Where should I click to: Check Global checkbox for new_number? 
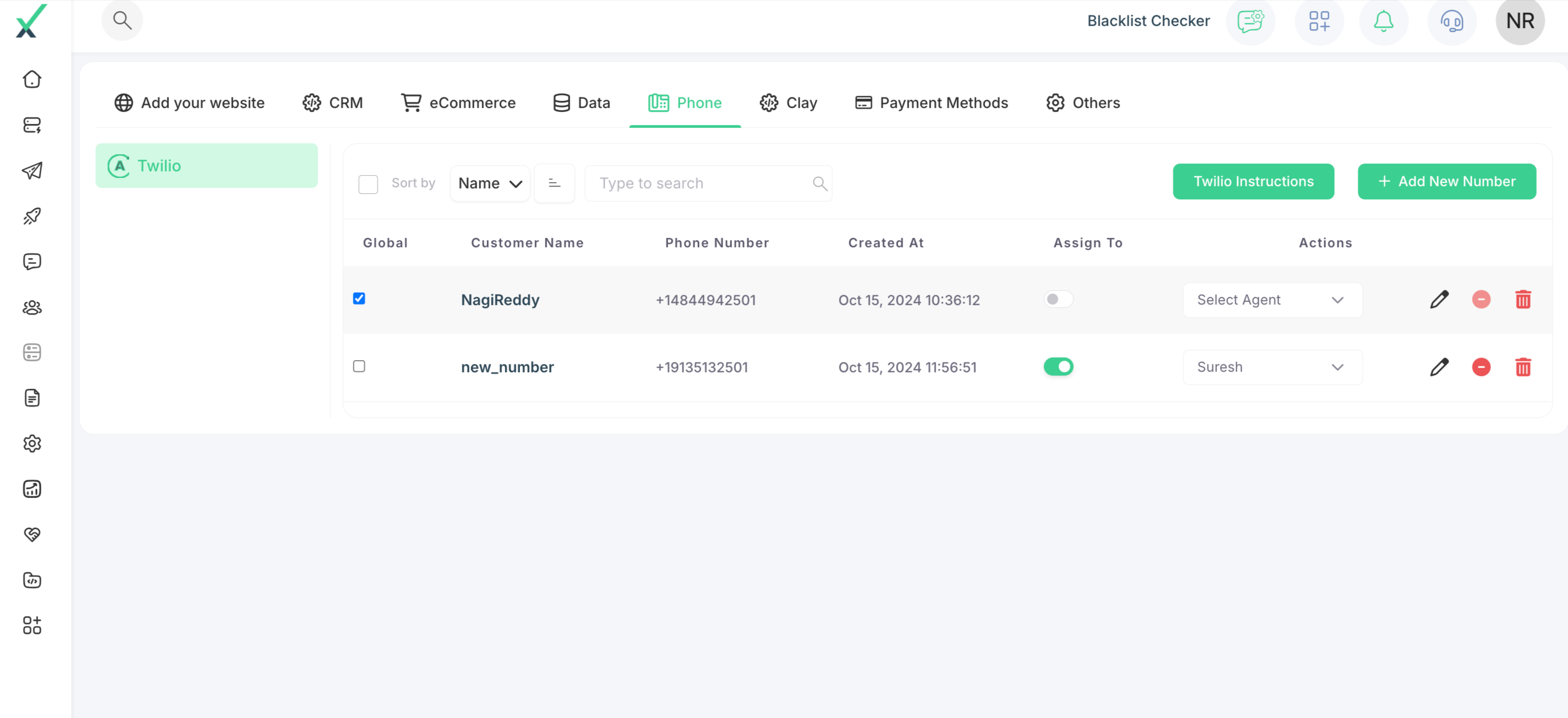(x=359, y=366)
